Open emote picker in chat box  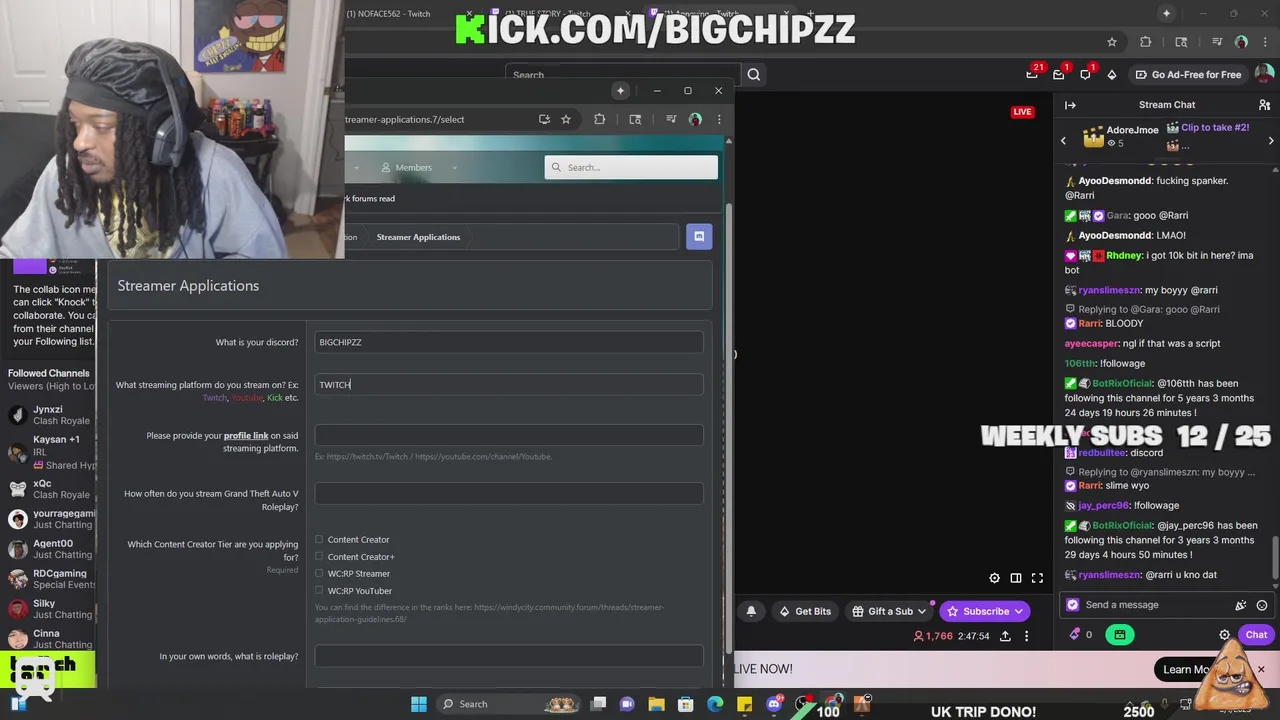pos(1262,605)
